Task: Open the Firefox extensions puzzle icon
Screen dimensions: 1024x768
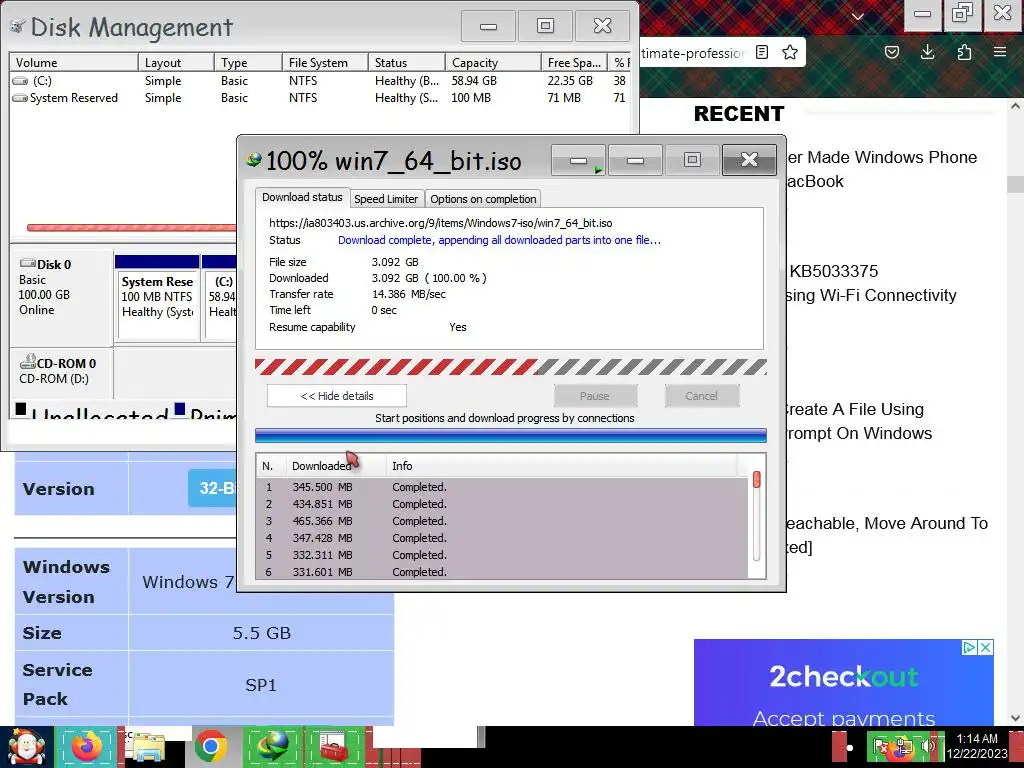Action: pyautogui.click(x=964, y=52)
